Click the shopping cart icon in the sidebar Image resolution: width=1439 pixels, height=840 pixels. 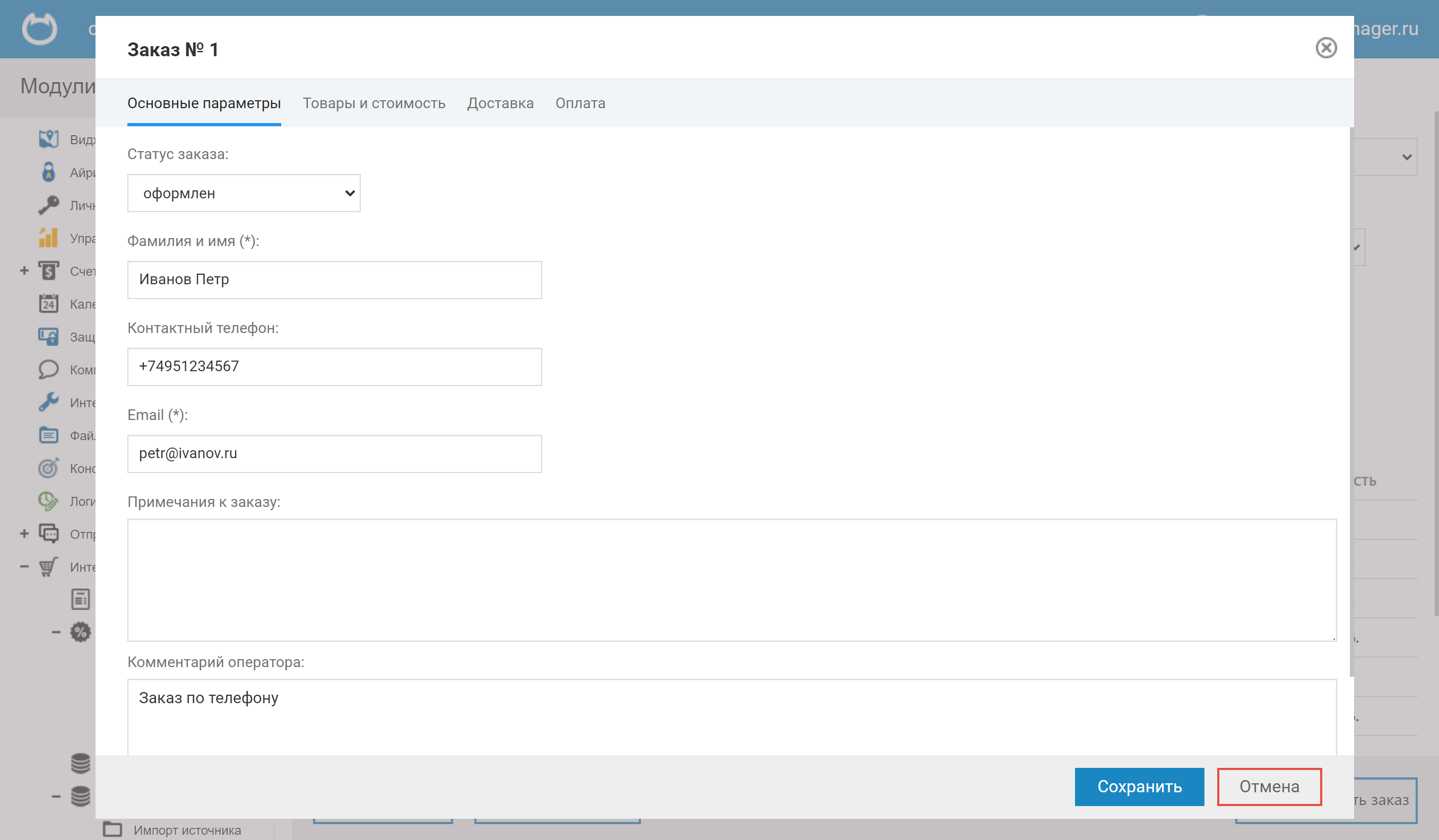click(x=48, y=567)
